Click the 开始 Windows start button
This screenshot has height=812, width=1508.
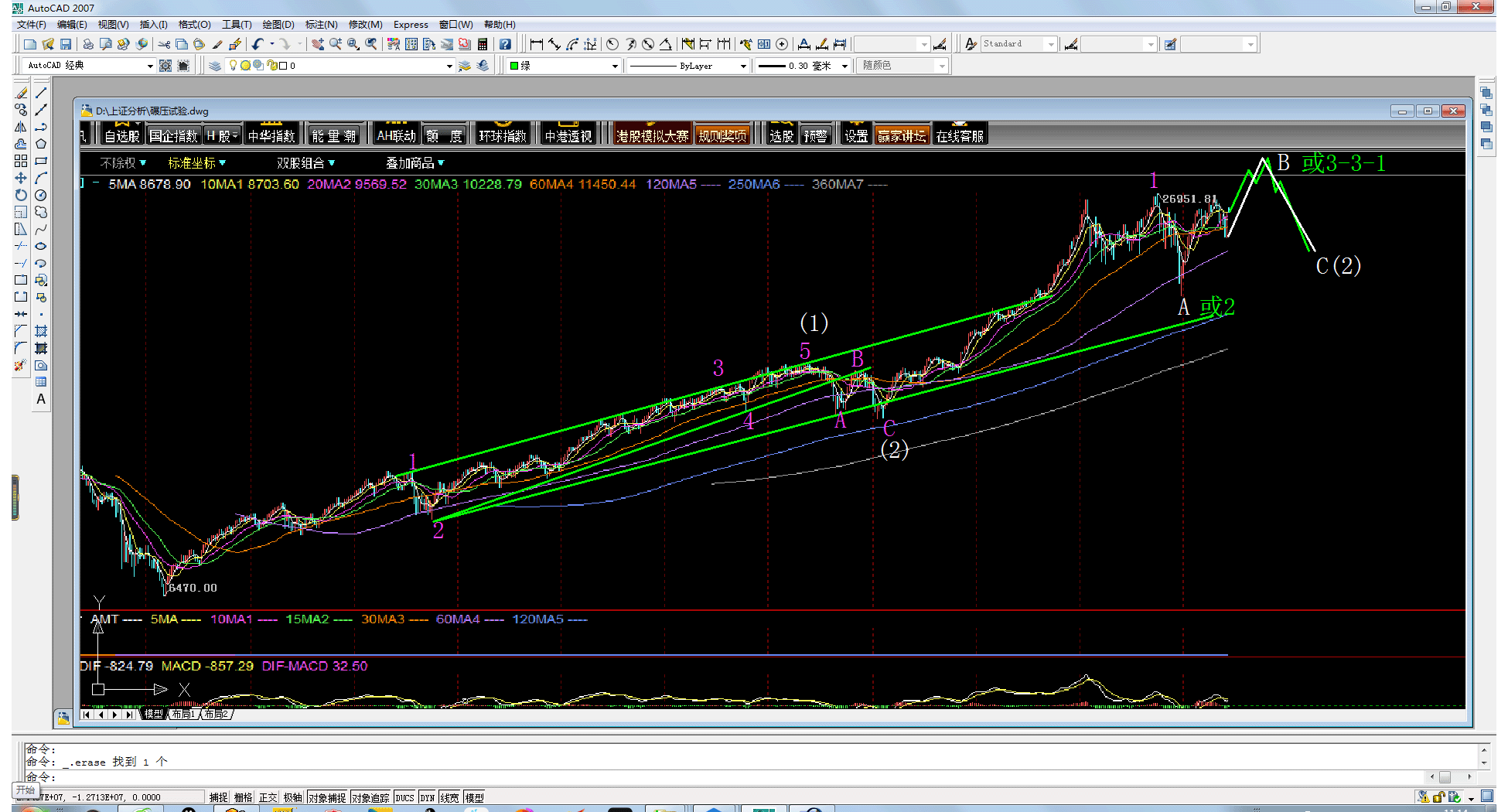click(x=26, y=790)
